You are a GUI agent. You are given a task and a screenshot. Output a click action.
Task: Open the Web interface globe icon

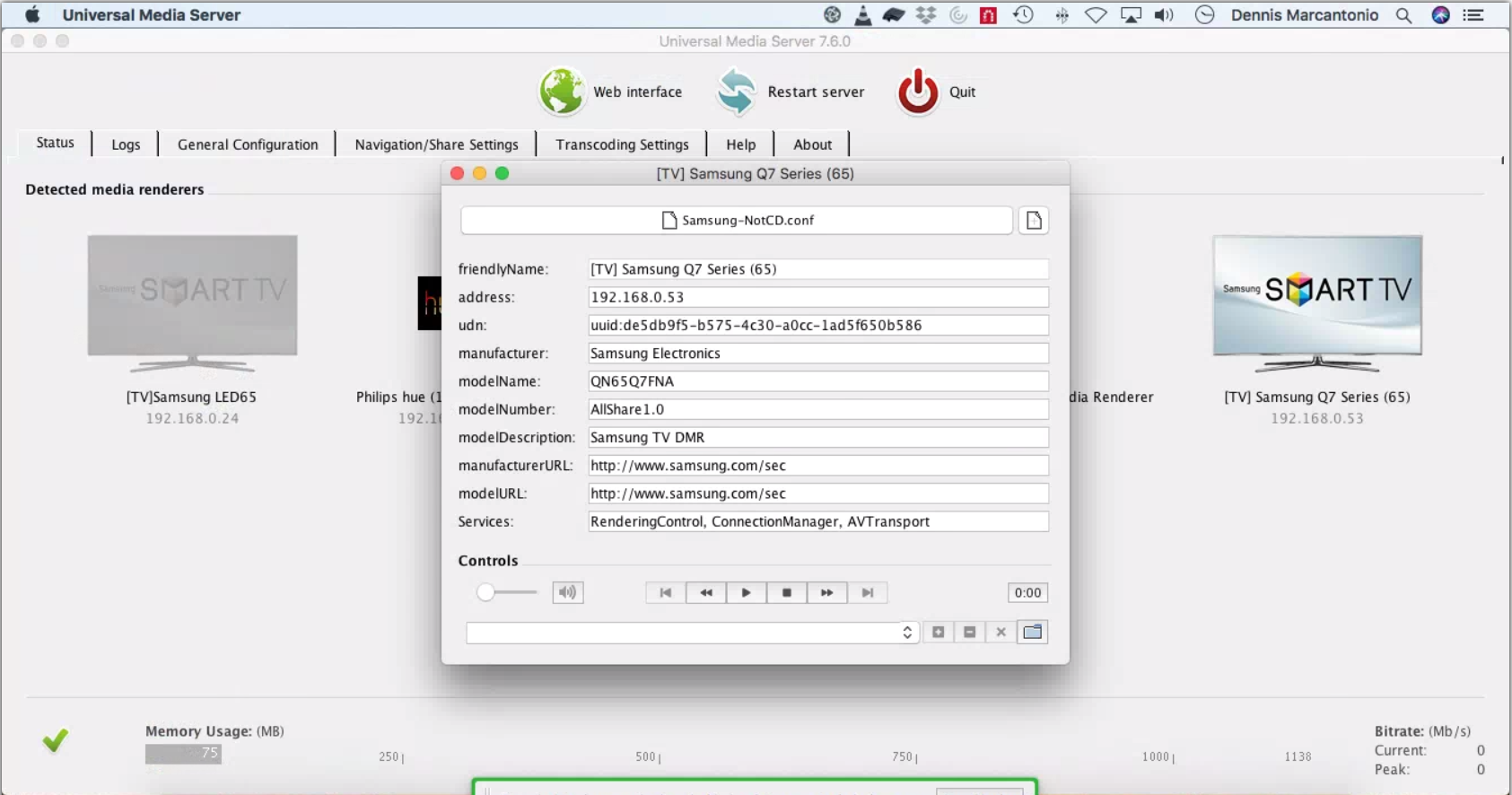click(x=562, y=92)
